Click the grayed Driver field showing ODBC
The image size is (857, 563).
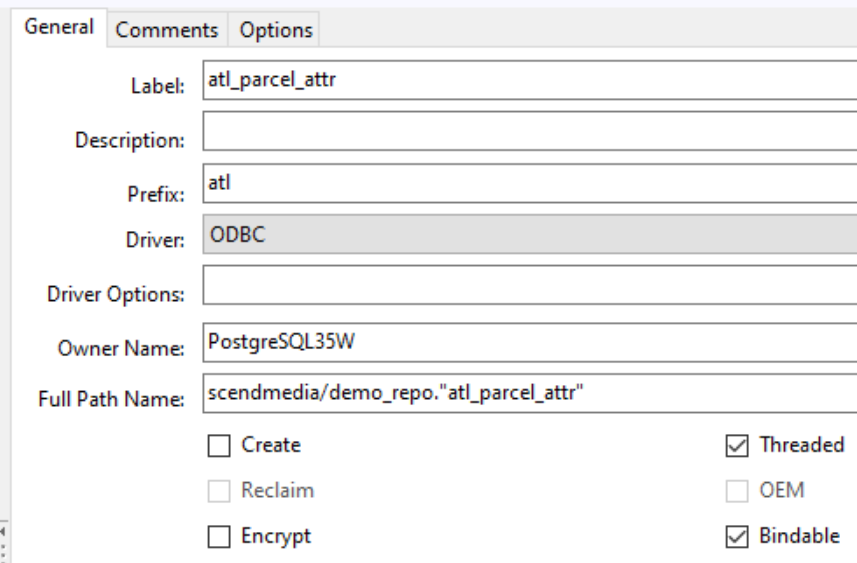[528, 235]
